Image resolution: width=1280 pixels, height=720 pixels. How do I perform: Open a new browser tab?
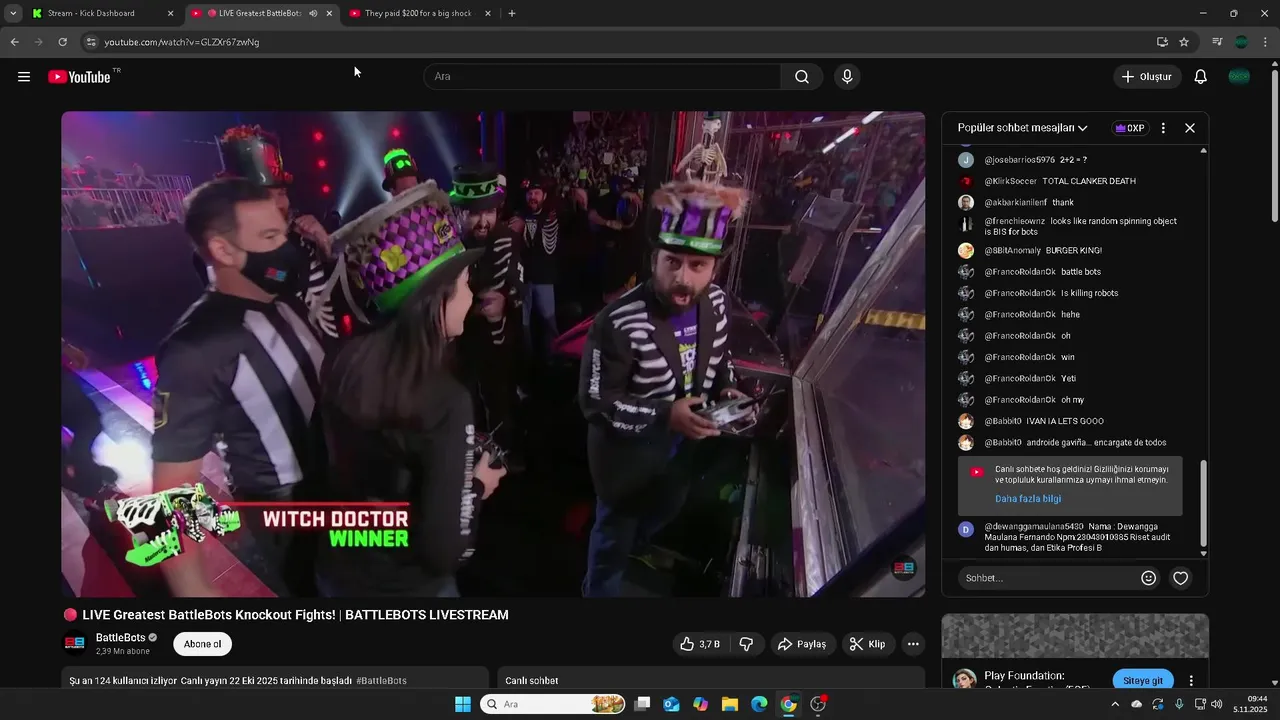[x=512, y=13]
